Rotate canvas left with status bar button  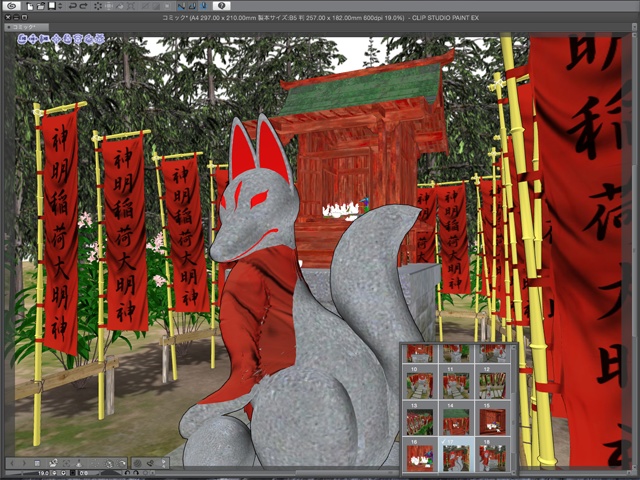pyautogui.click(x=127, y=473)
